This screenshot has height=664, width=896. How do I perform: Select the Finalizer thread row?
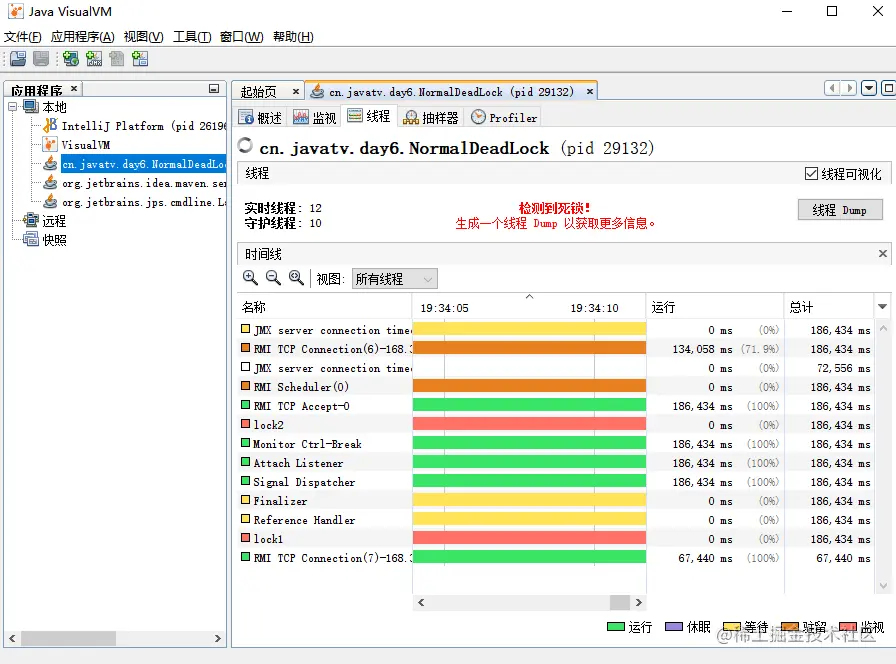click(x=555, y=501)
